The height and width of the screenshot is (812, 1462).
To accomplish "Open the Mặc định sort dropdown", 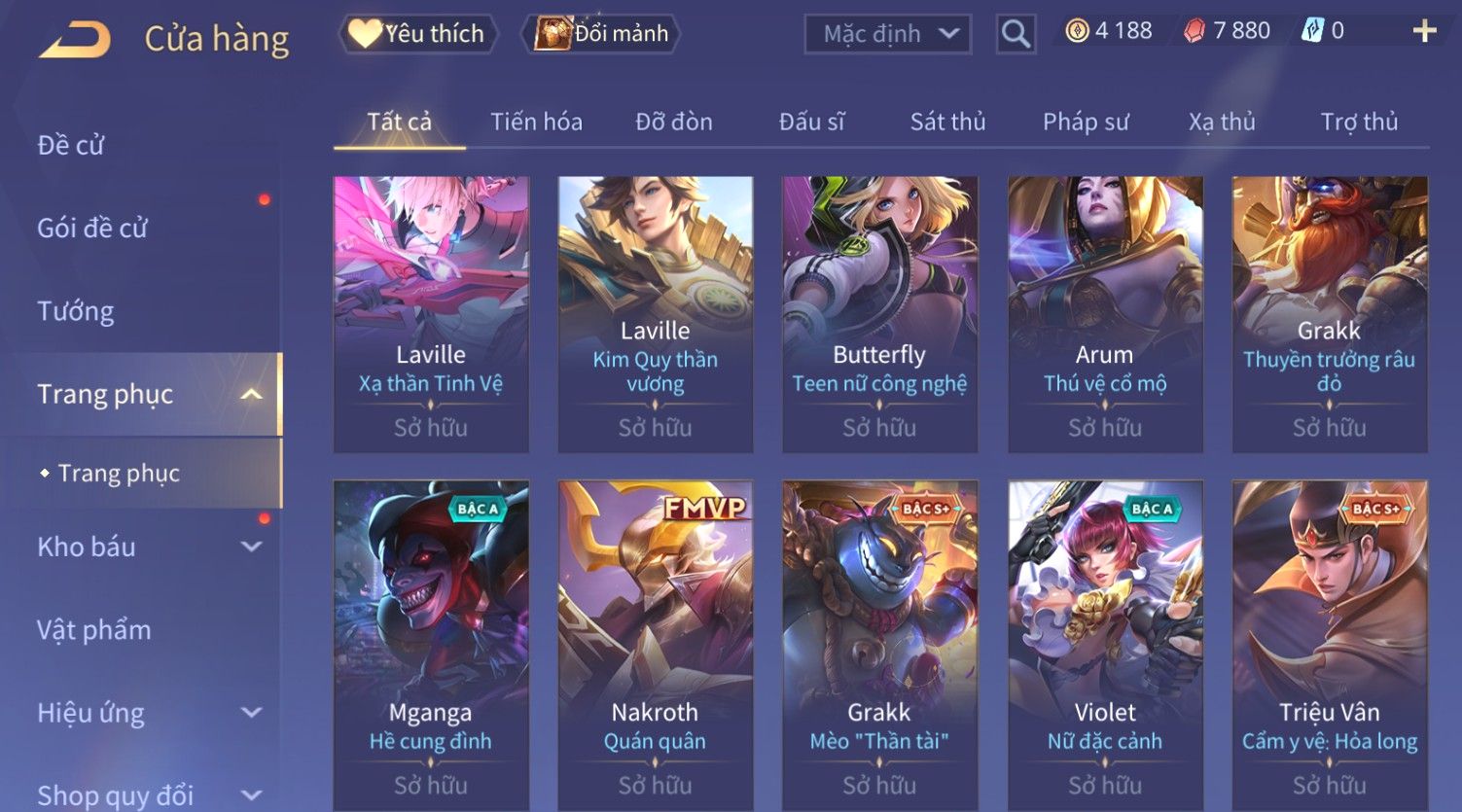I will point(887,35).
